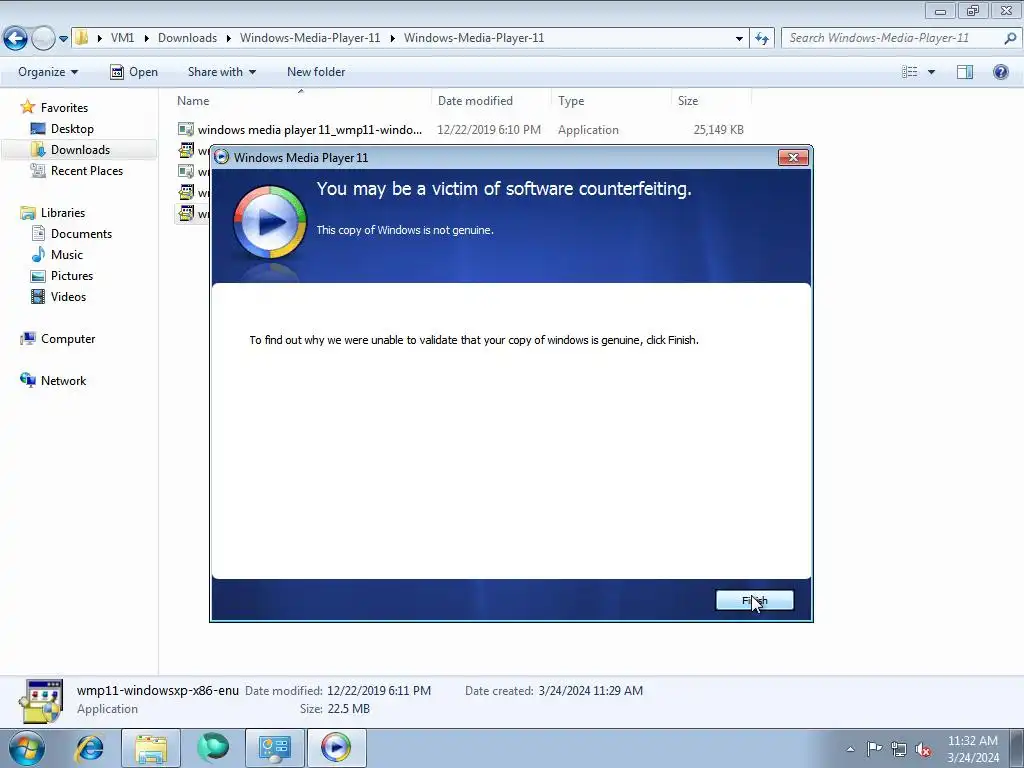Open Desktop in the navigation pane
1024x768 pixels.
click(72, 129)
